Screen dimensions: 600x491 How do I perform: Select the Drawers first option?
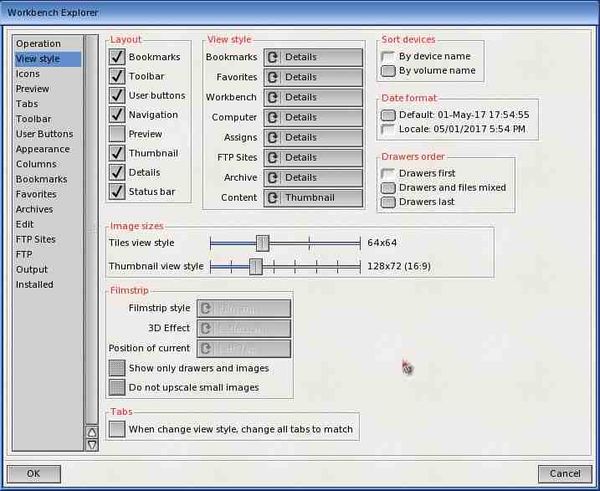(388, 173)
